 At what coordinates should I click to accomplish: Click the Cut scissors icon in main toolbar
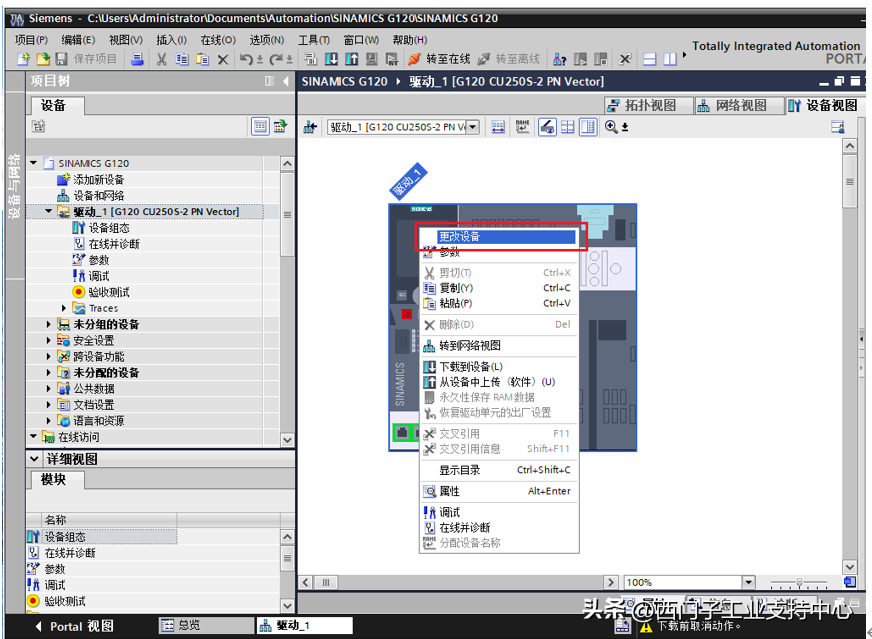(x=161, y=59)
